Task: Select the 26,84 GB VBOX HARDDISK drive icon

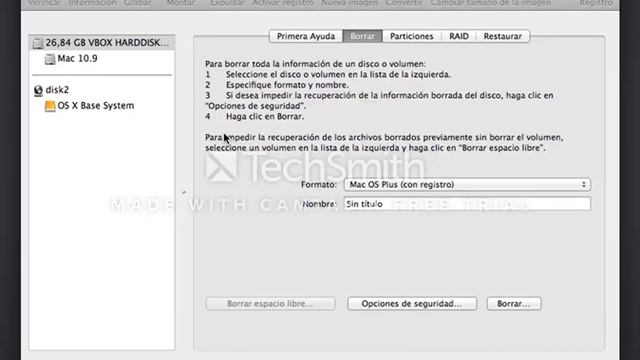Action: click(x=38, y=43)
